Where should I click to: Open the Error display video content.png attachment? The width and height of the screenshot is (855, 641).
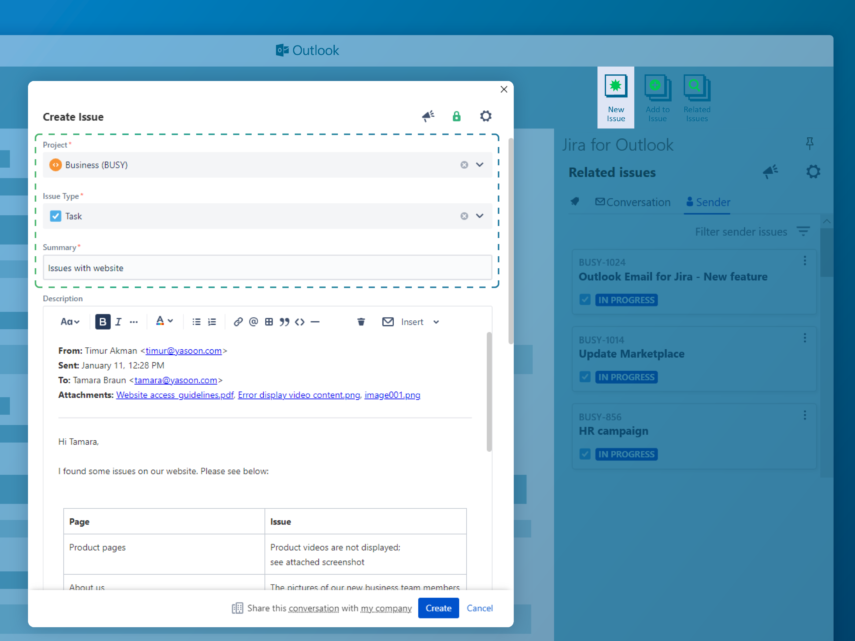coord(299,395)
